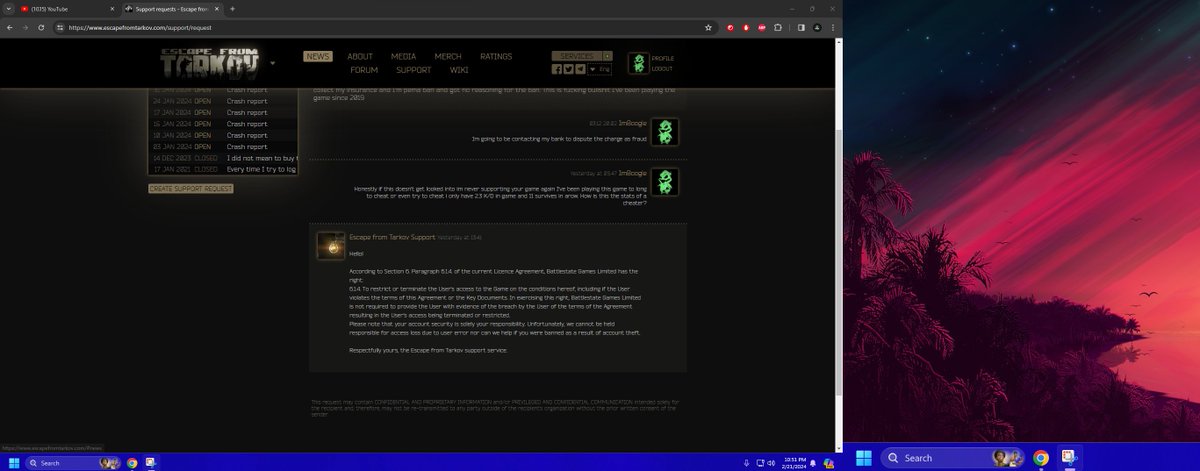
Task: Toggle the Chrome side panel
Action: coord(801,27)
